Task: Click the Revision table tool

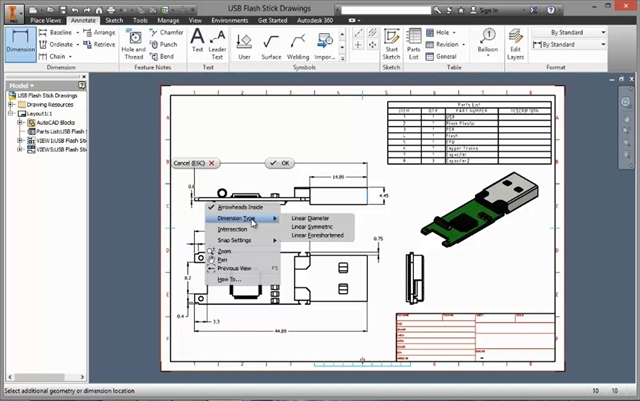Action: (442, 44)
